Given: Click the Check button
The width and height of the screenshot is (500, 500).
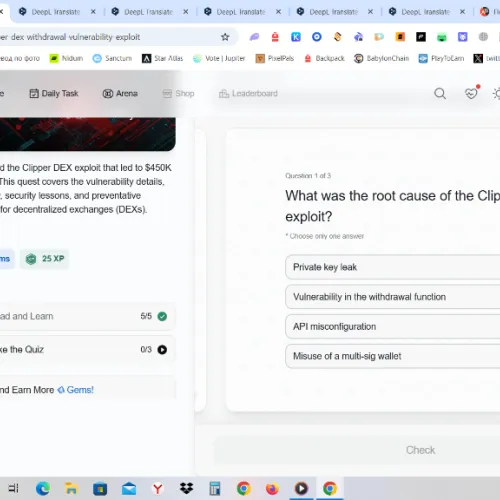Looking at the screenshot, I should tap(420, 450).
